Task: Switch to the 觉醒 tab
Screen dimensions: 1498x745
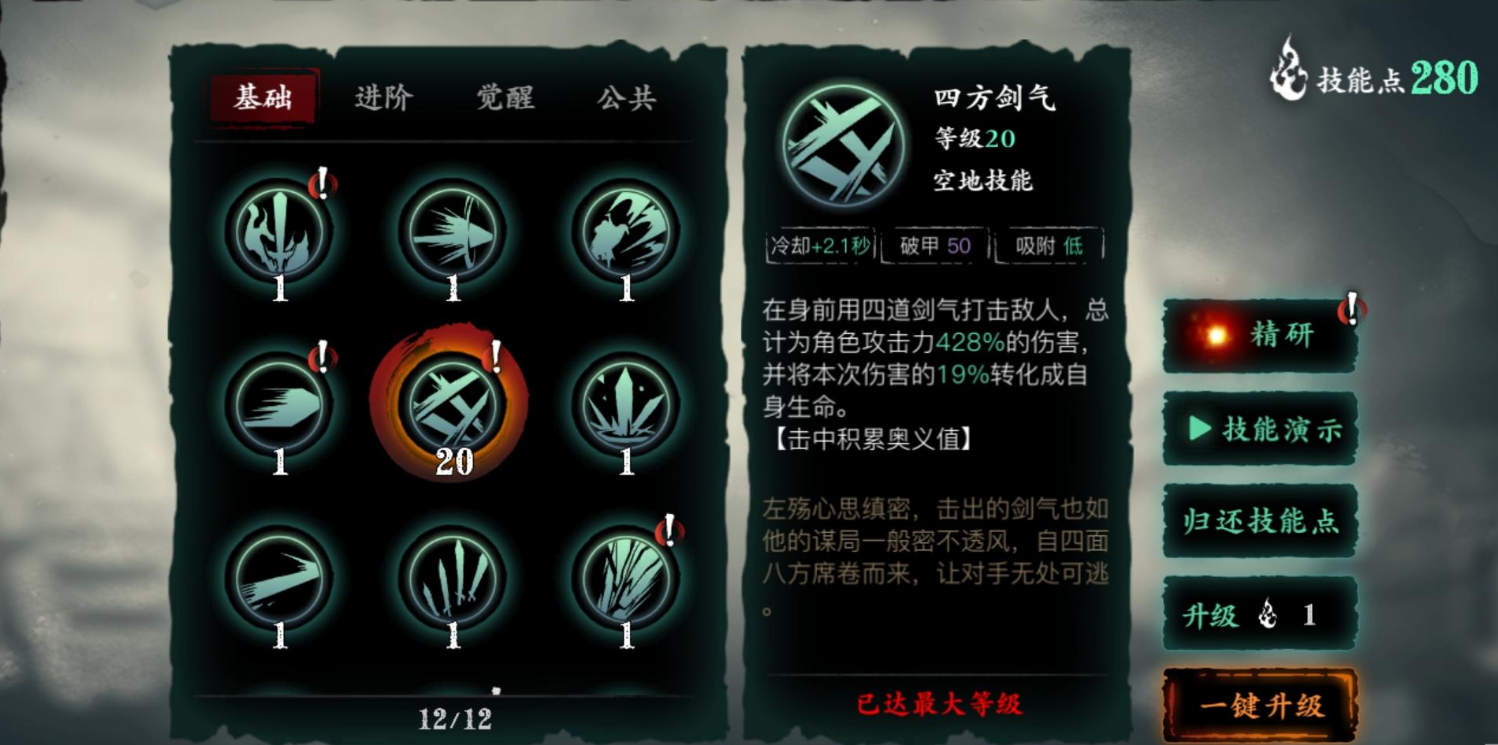Action: point(505,98)
